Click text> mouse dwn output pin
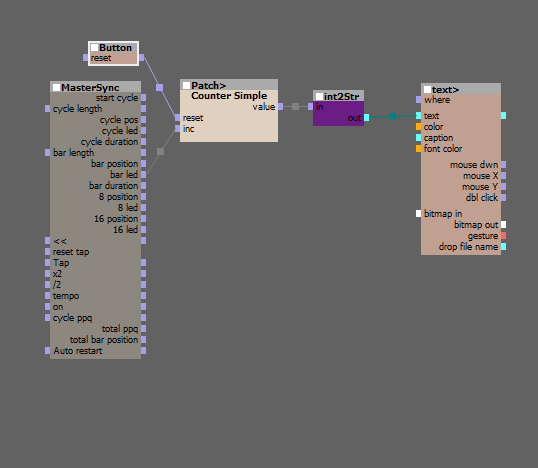 coord(503,165)
